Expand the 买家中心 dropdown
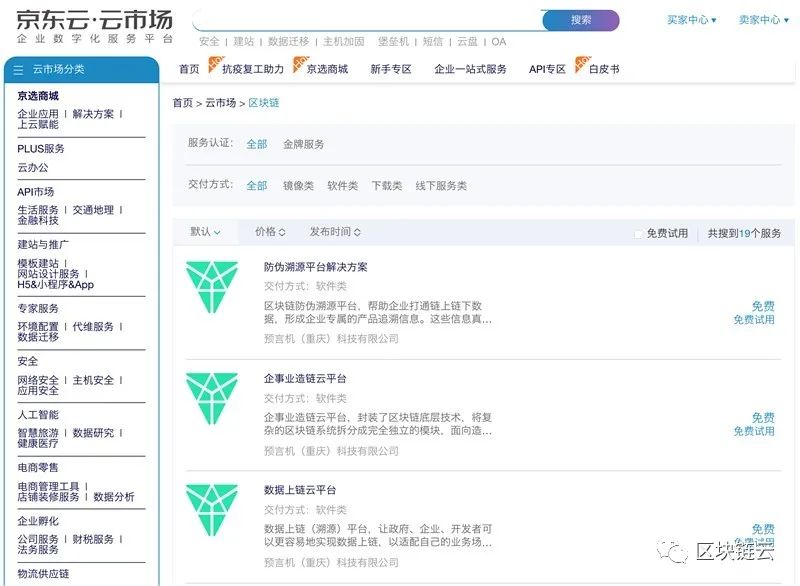Screen dimensions: 800x586 click(x=691, y=20)
